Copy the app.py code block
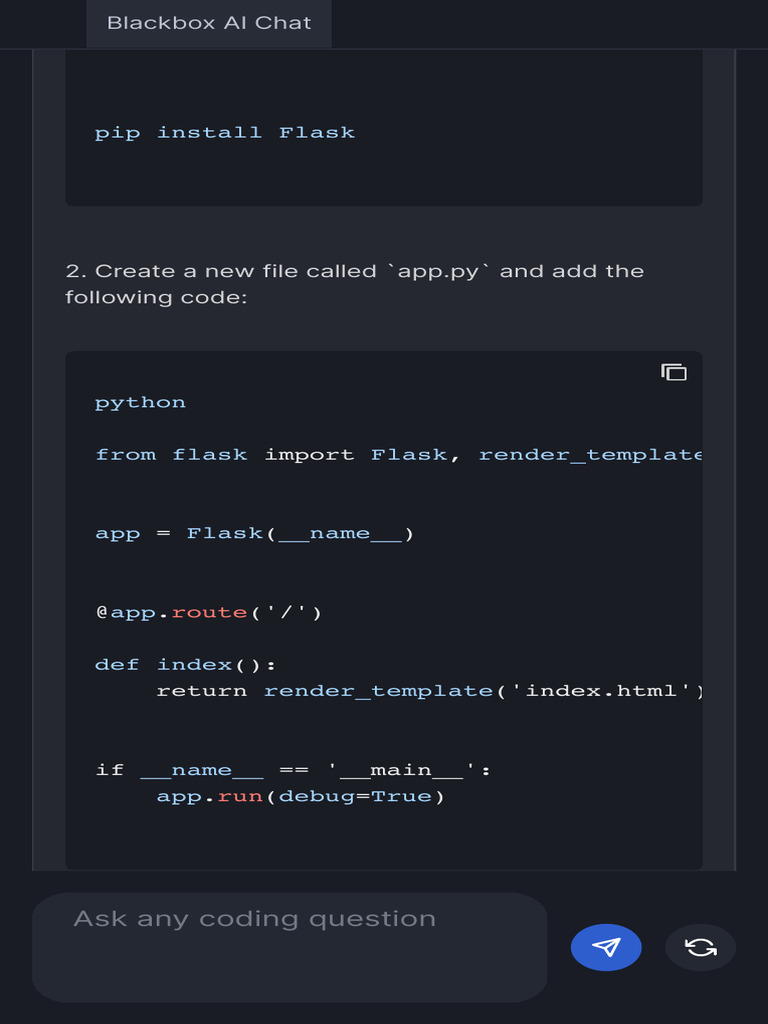Screen dimensions: 768x1024 pyautogui.click(x=674, y=372)
